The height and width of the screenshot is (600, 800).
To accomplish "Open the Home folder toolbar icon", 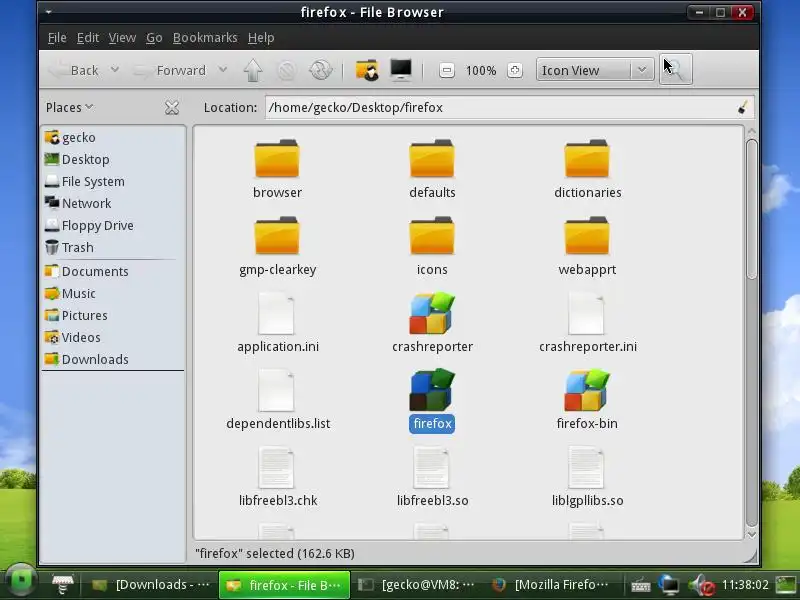I will click(367, 70).
